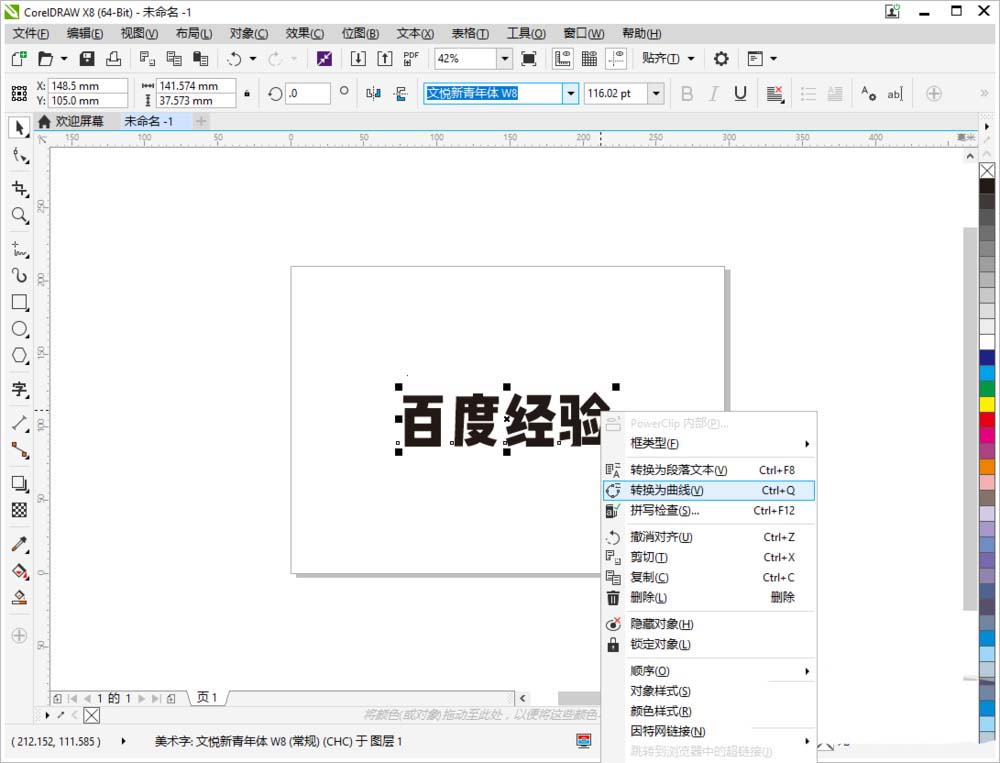1000x763 pixels.
Task: Select the Rectangle tool
Action: 18,303
